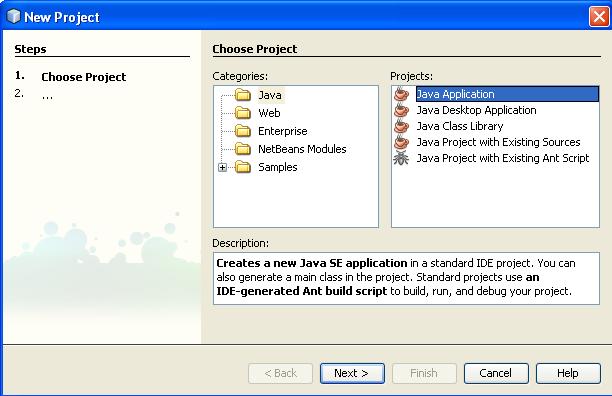The width and height of the screenshot is (612, 396).
Task: Click the Projects label
Action: [x=411, y=76]
